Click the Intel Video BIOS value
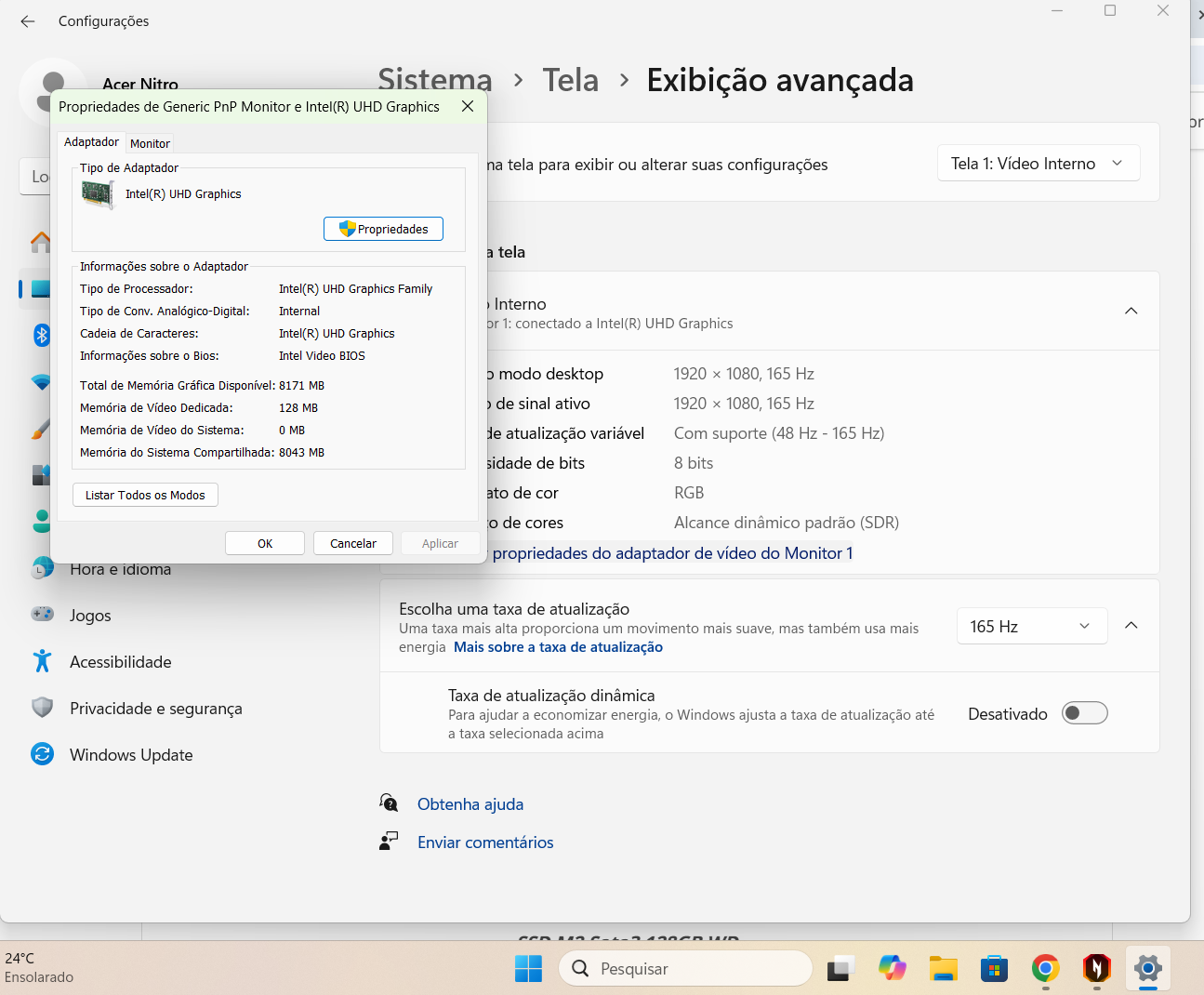 click(x=322, y=355)
